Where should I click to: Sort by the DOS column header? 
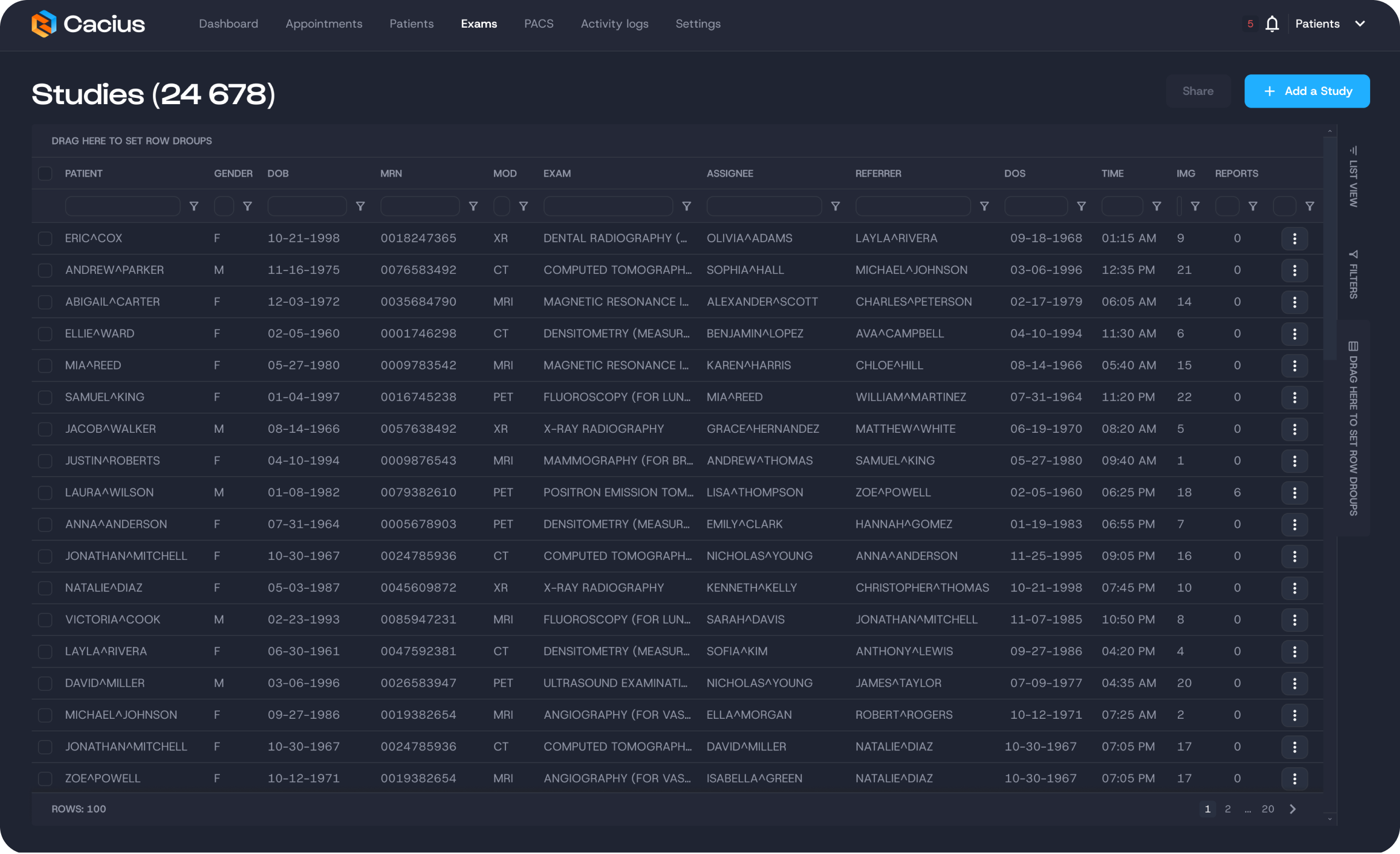point(1015,173)
